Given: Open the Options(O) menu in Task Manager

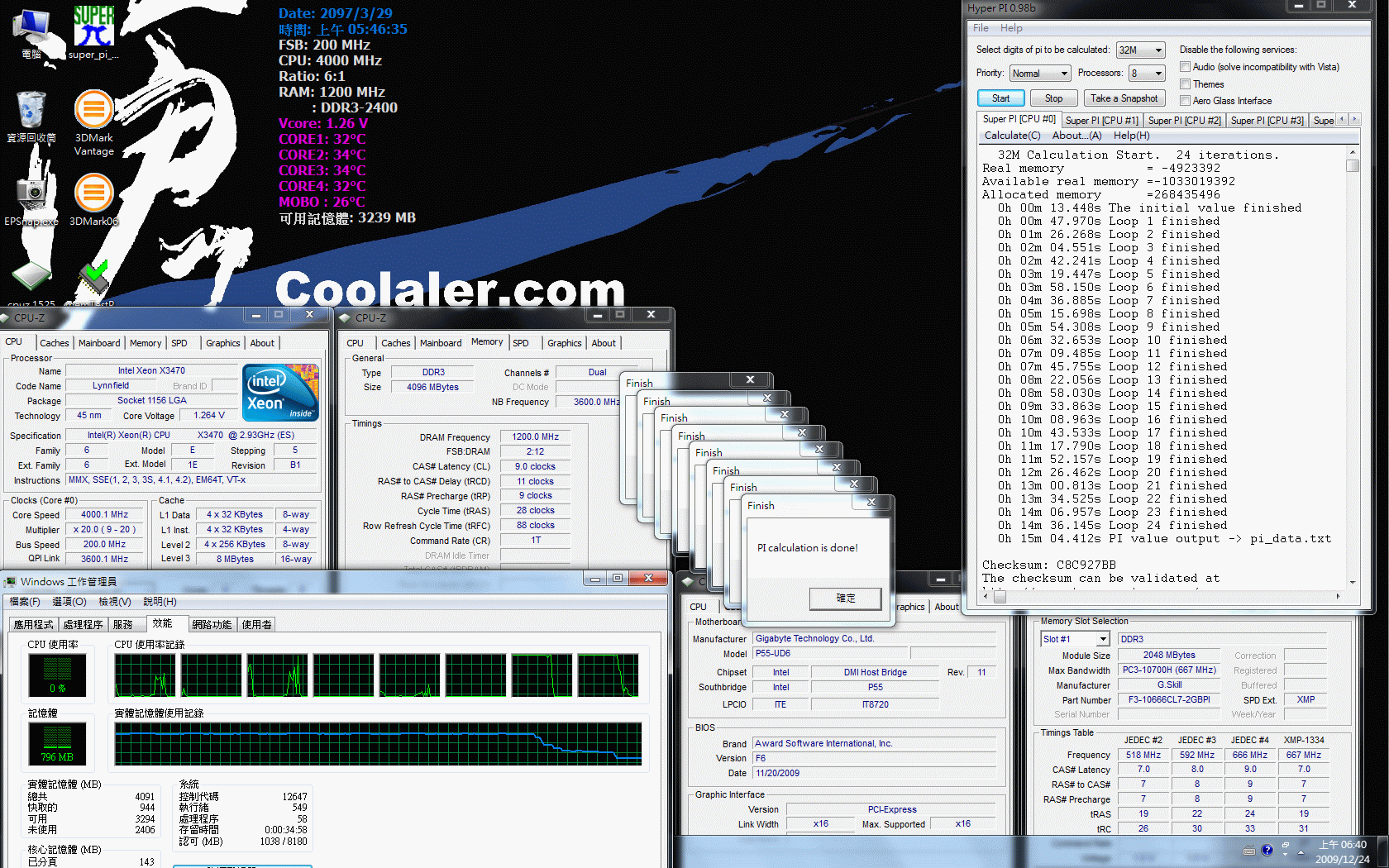Looking at the screenshot, I should click(x=69, y=602).
